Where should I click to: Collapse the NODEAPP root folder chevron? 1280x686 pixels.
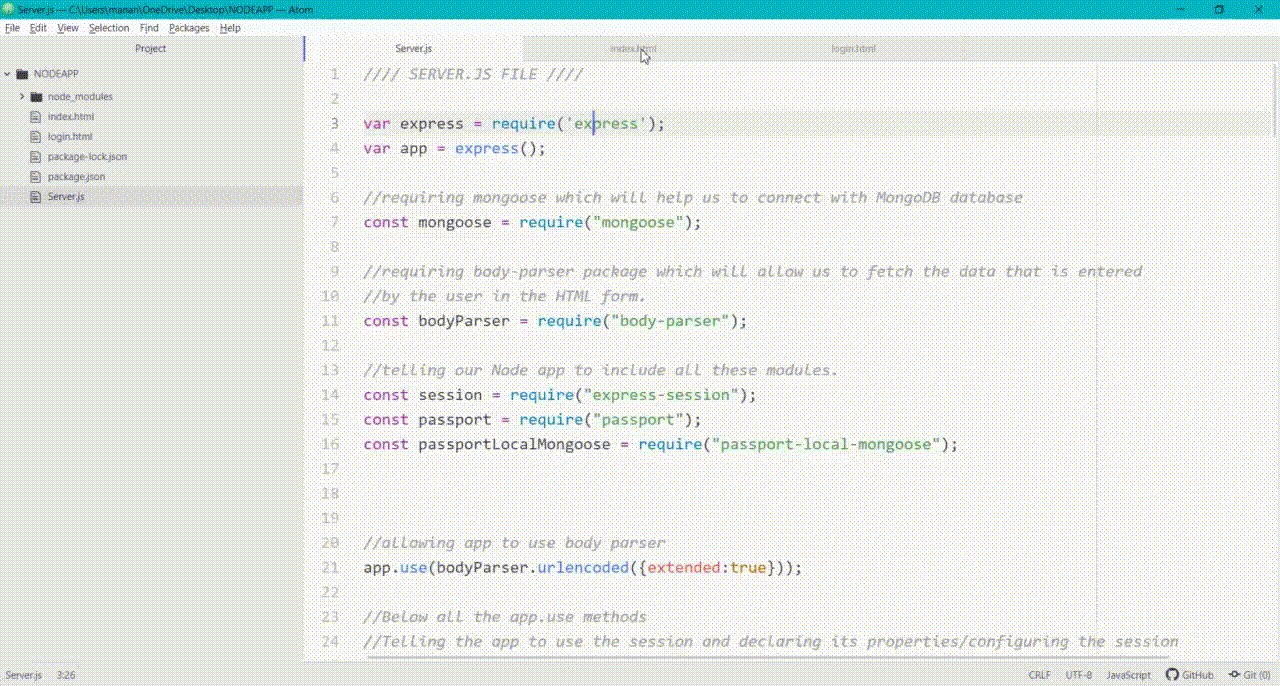click(x=8, y=74)
